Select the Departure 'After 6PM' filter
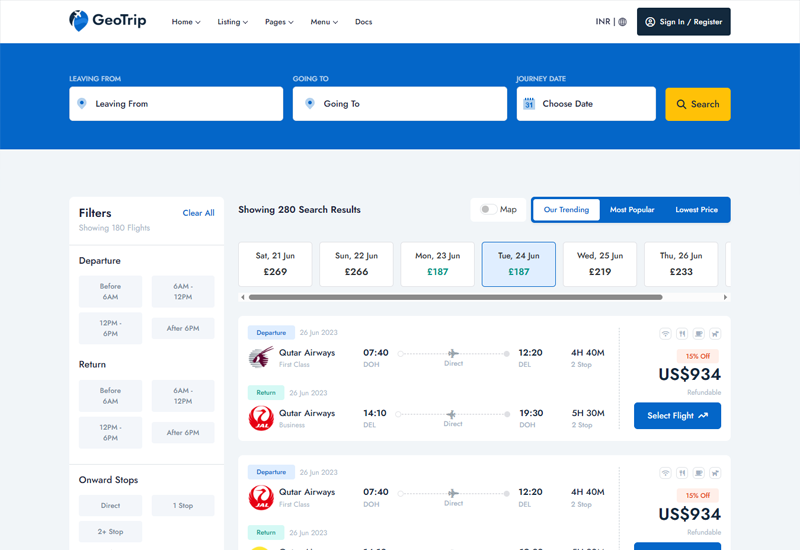The height and width of the screenshot is (550, 800). click(182, 328)
